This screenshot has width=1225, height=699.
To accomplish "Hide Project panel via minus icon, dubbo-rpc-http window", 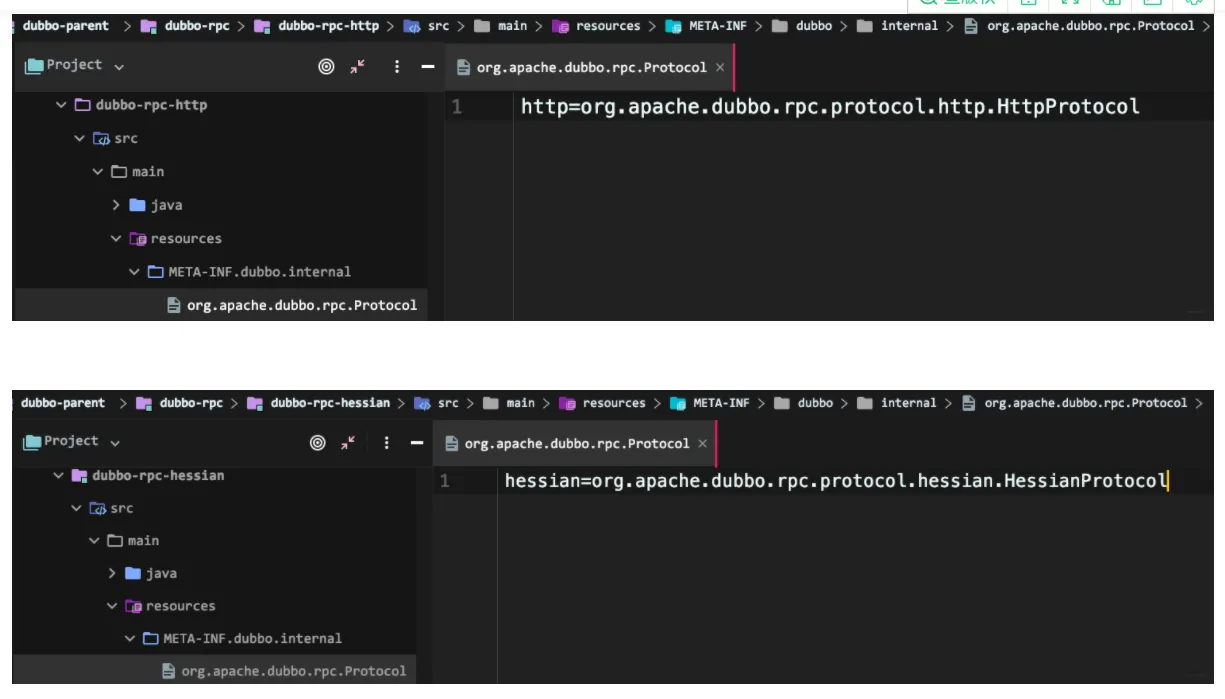I will coord(427,67).
